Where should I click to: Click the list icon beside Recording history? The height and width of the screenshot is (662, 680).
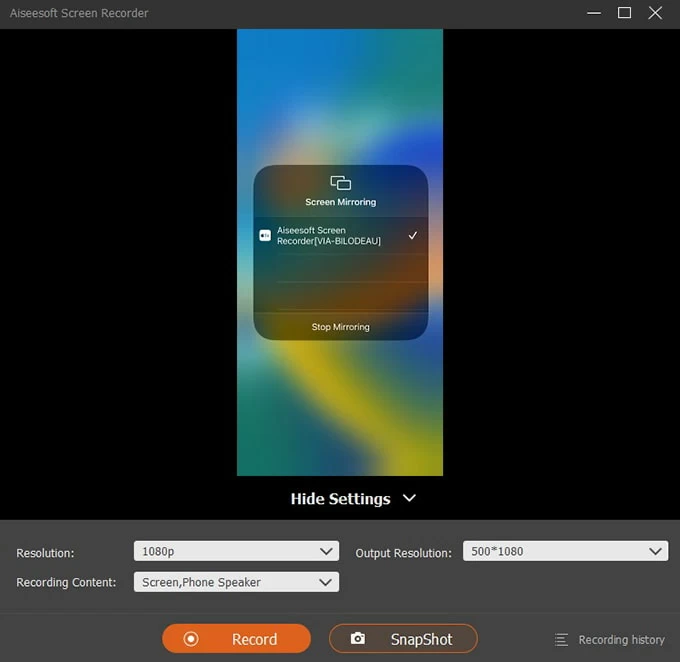pos(561,640)
